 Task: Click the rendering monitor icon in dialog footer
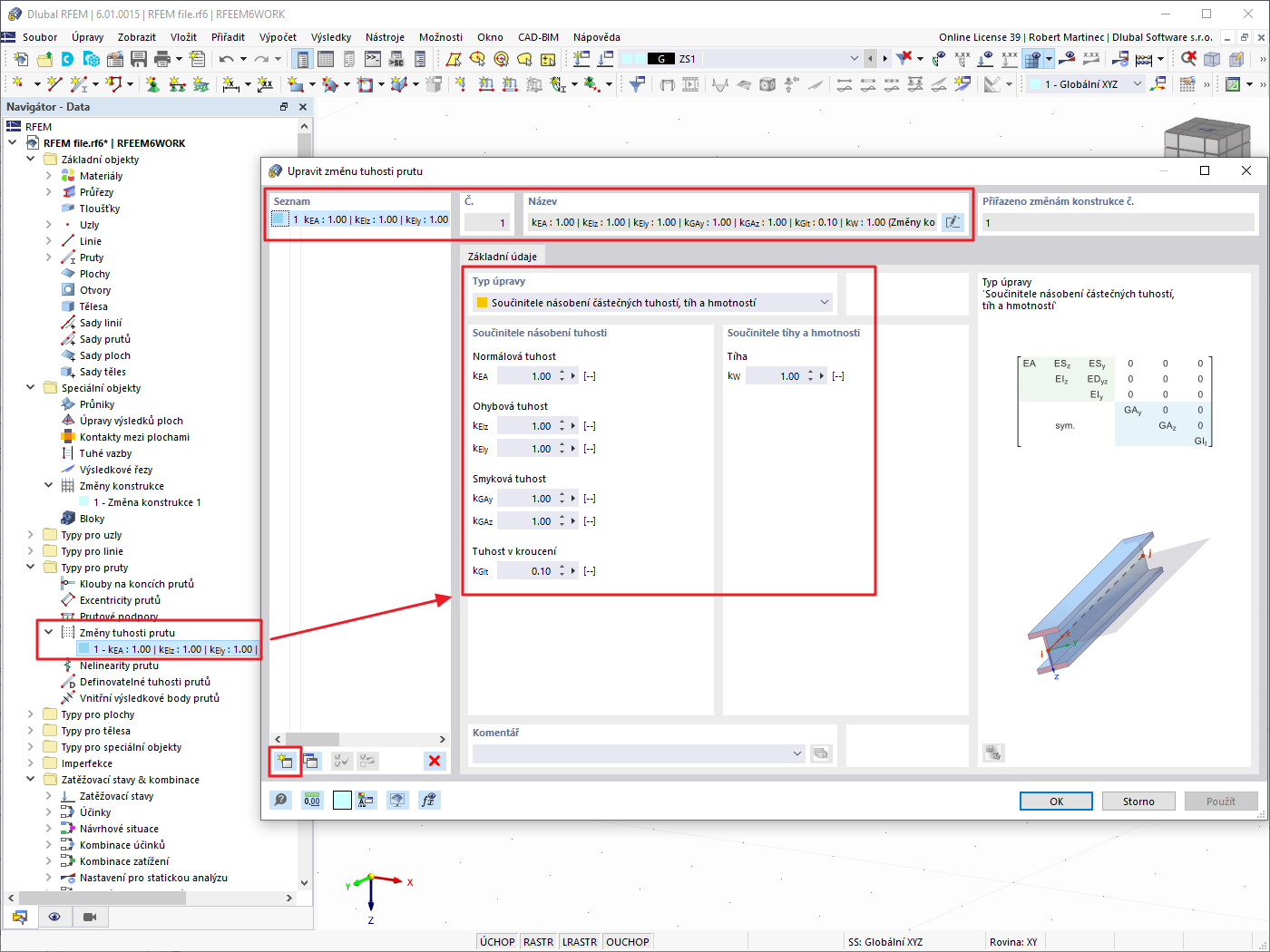tap(397, 800)
